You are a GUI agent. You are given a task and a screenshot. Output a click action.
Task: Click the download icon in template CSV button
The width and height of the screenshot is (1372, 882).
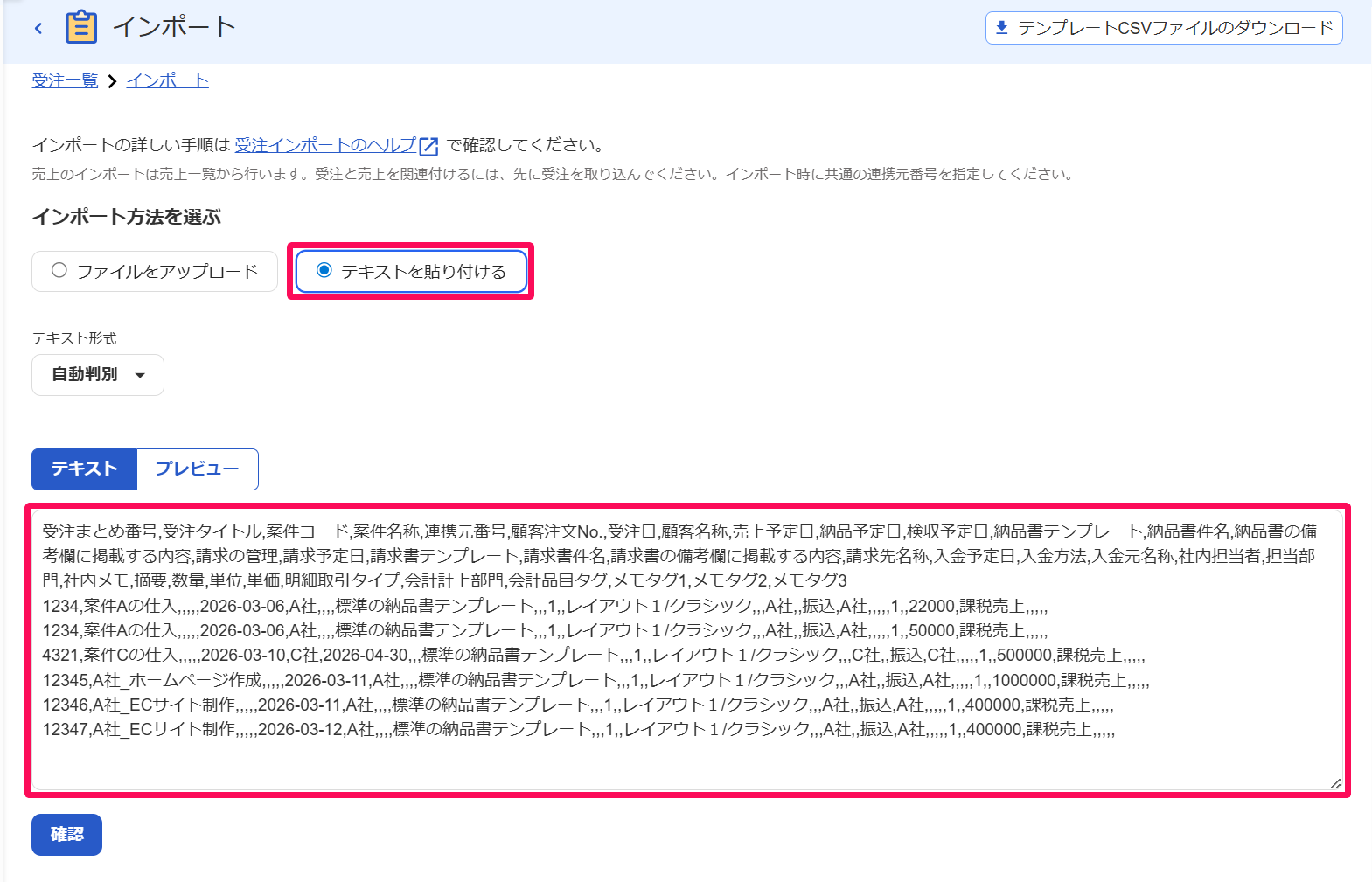pos(1002,28)
